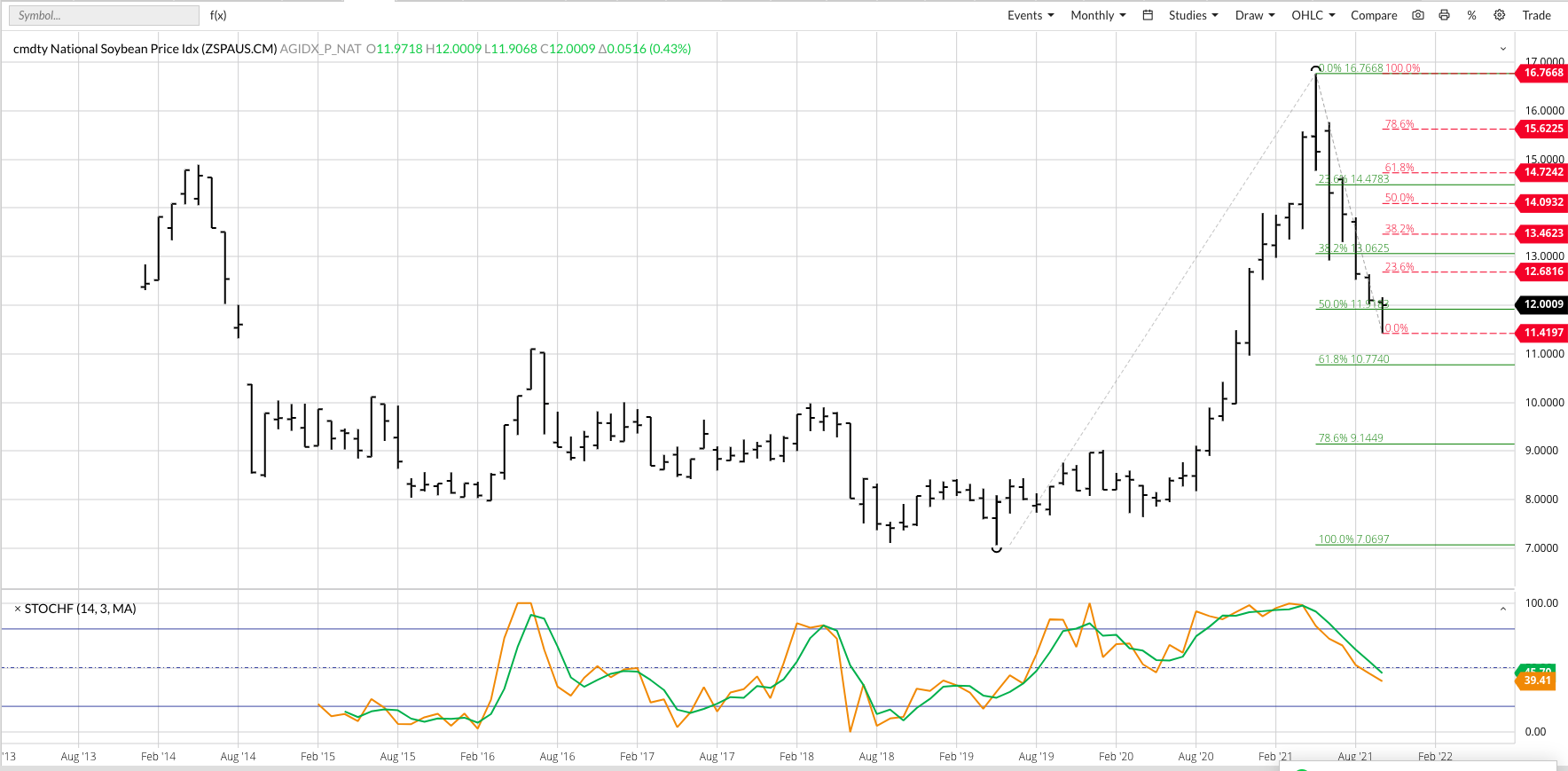Click the f(x) expression button
Image resolution: width=1568 pixels, height=771 pixels.
(x=218, y=15)
